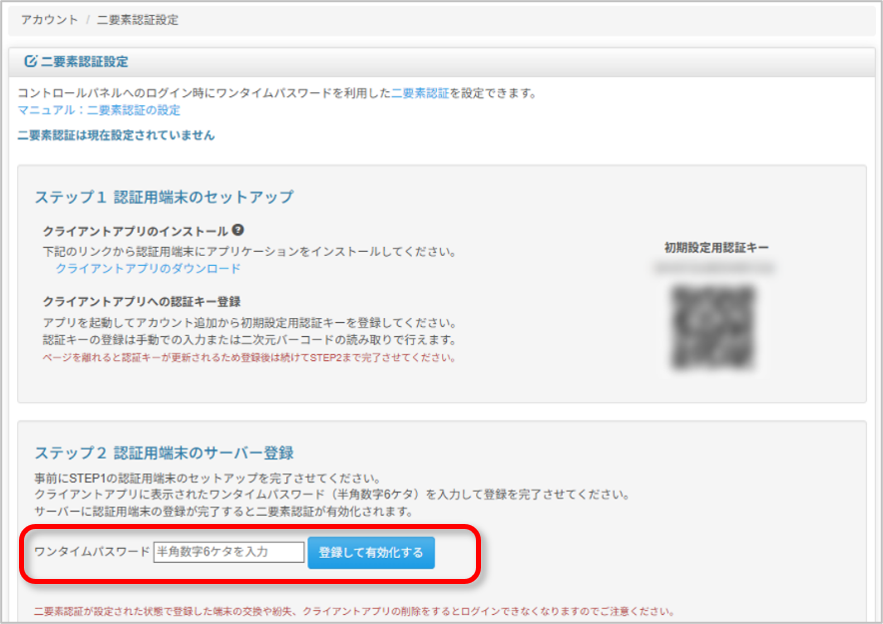Click the red STEP2 warning note
Screen dimensions: 883x624
pos(249,358)
